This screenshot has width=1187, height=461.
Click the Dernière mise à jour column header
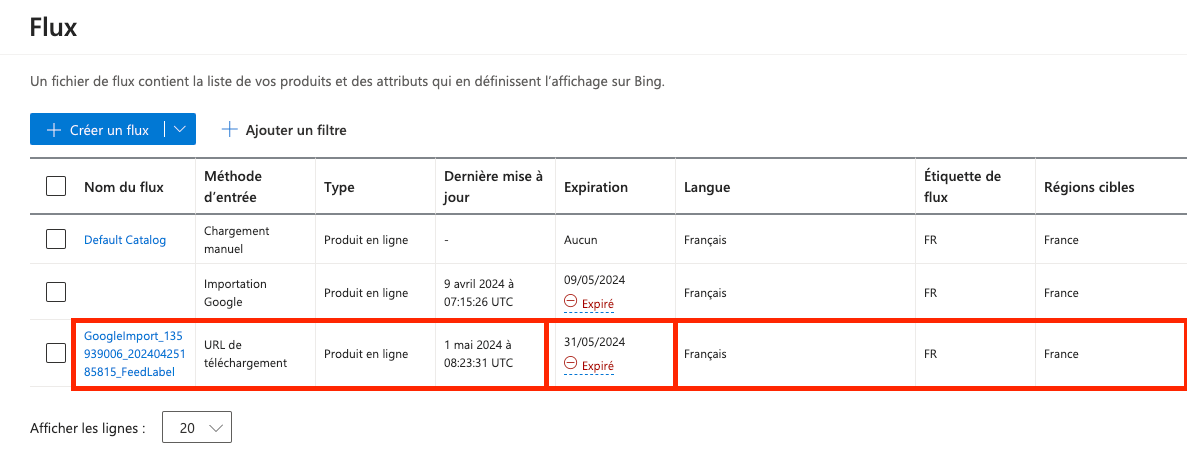tap(494, 186)
